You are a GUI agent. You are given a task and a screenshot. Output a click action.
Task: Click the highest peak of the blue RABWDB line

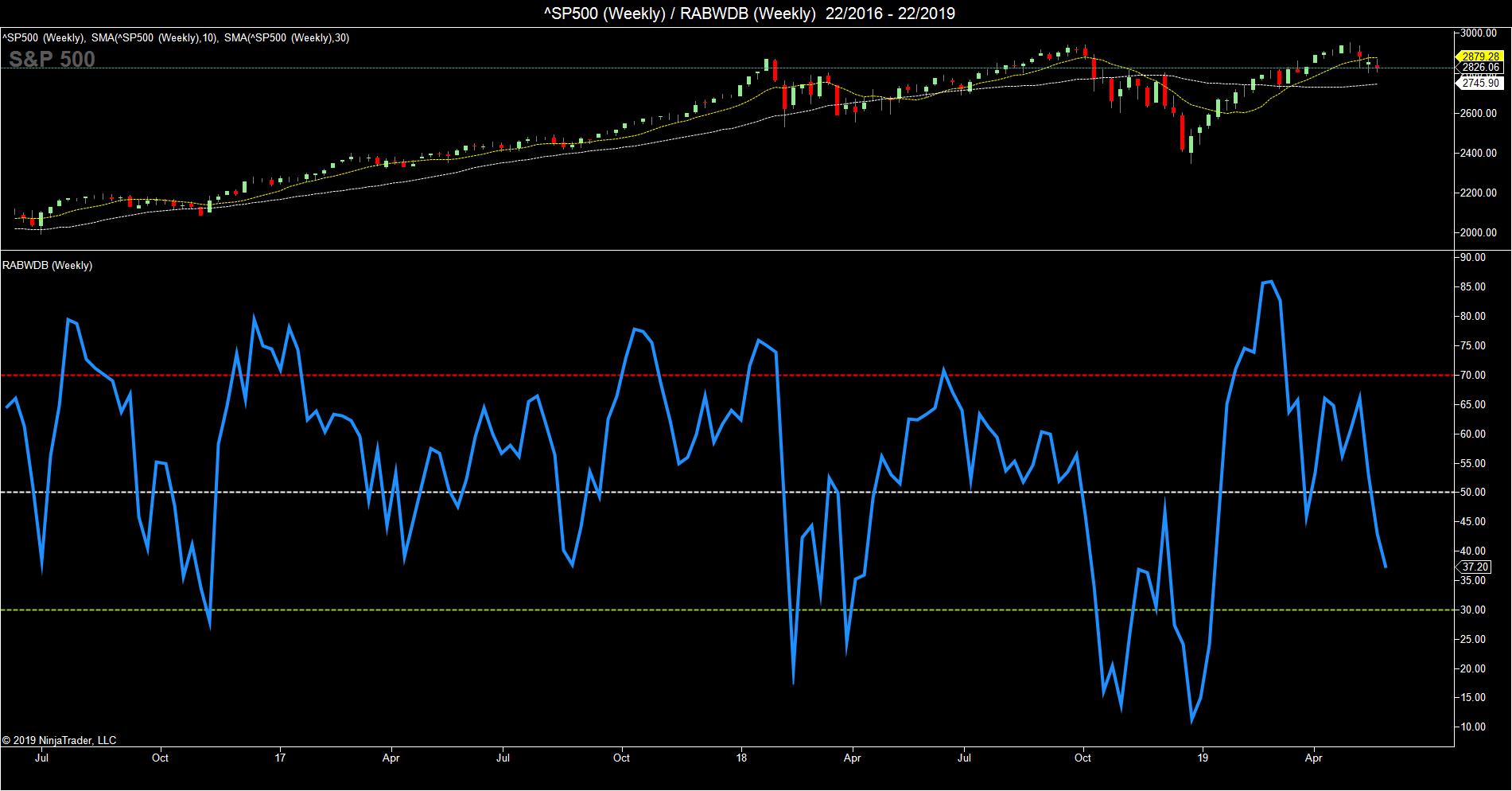(1270, 281)
